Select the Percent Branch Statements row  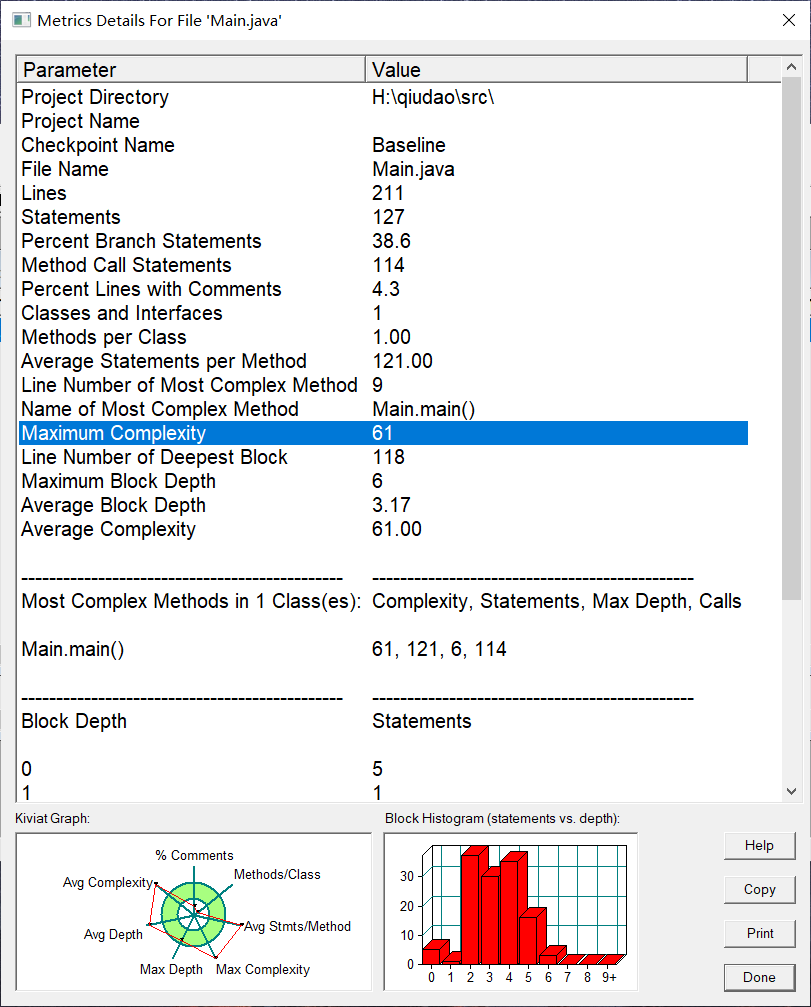[x=383, y=241]
